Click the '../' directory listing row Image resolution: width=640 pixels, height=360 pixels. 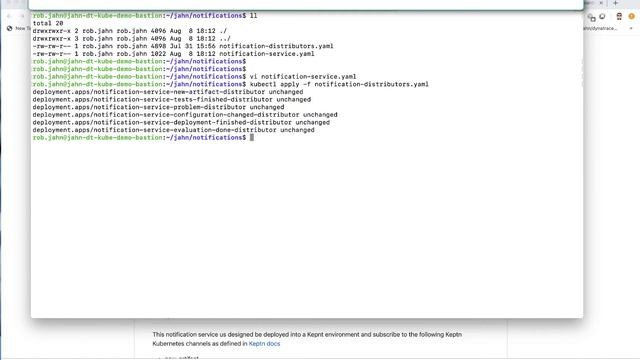coord(131,39)
